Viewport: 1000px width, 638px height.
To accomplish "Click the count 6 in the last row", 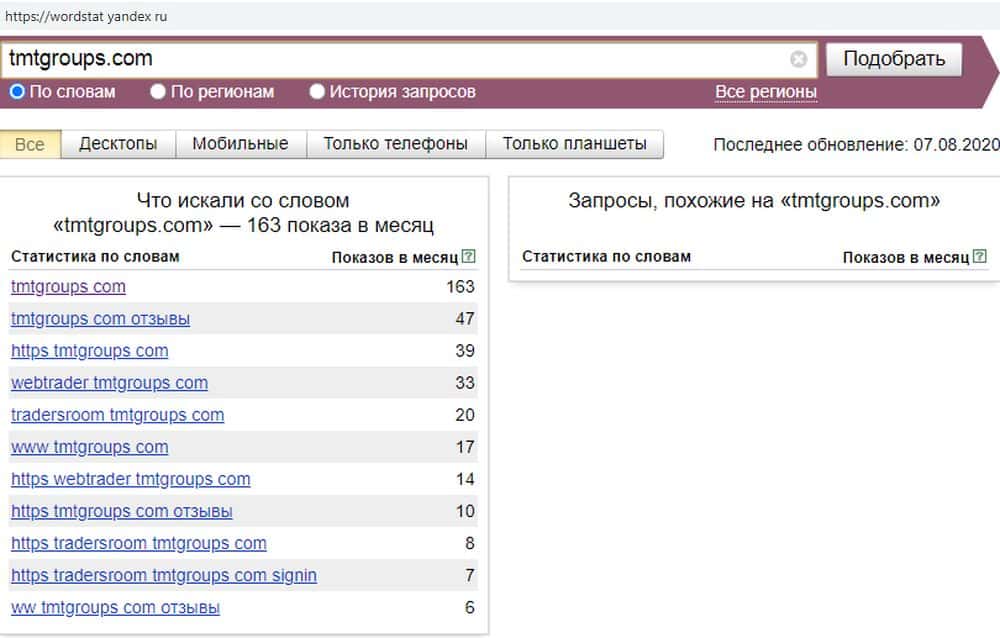I will click(x=470, y=607).
